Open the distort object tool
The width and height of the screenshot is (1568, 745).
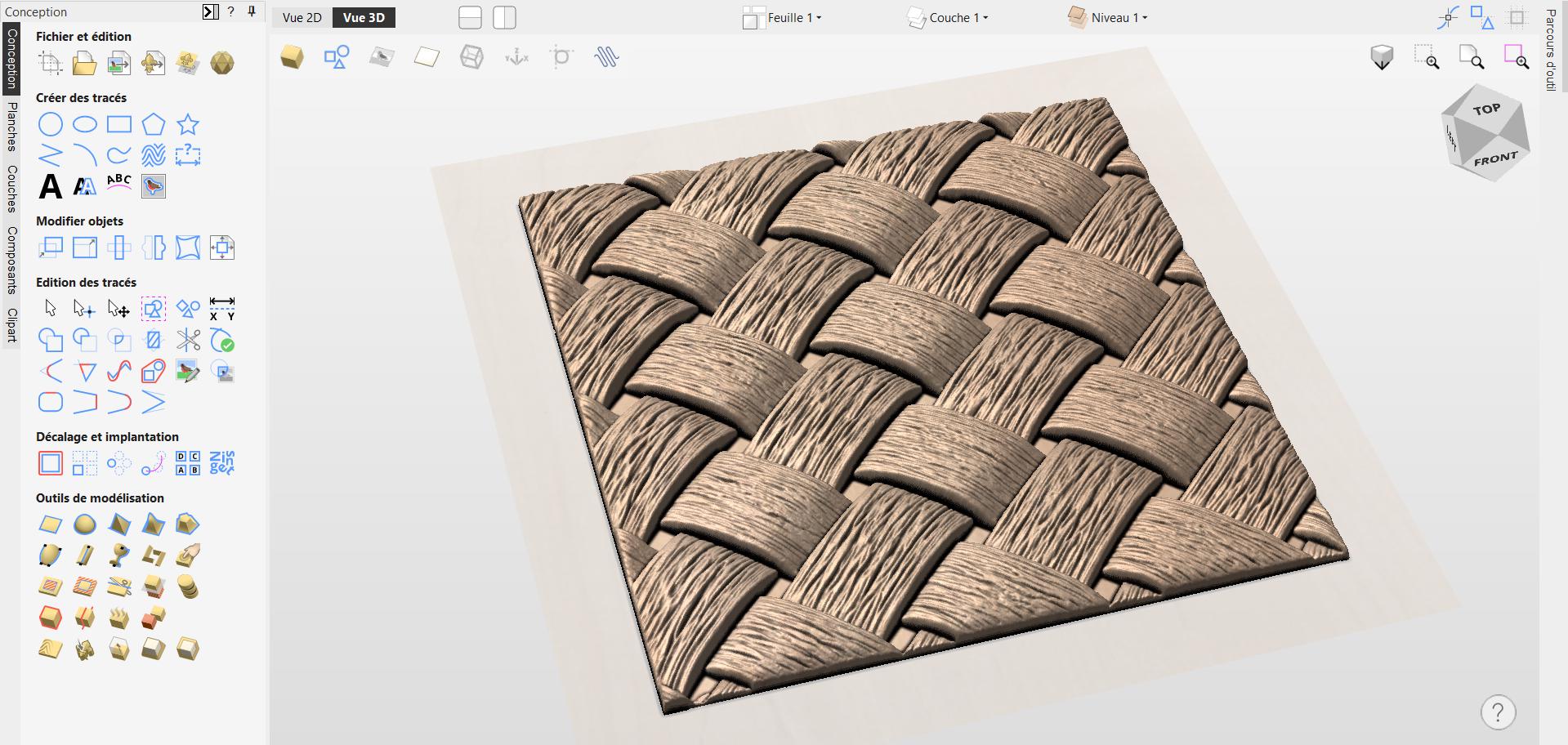pyautogui.click(x=188, y=248)
